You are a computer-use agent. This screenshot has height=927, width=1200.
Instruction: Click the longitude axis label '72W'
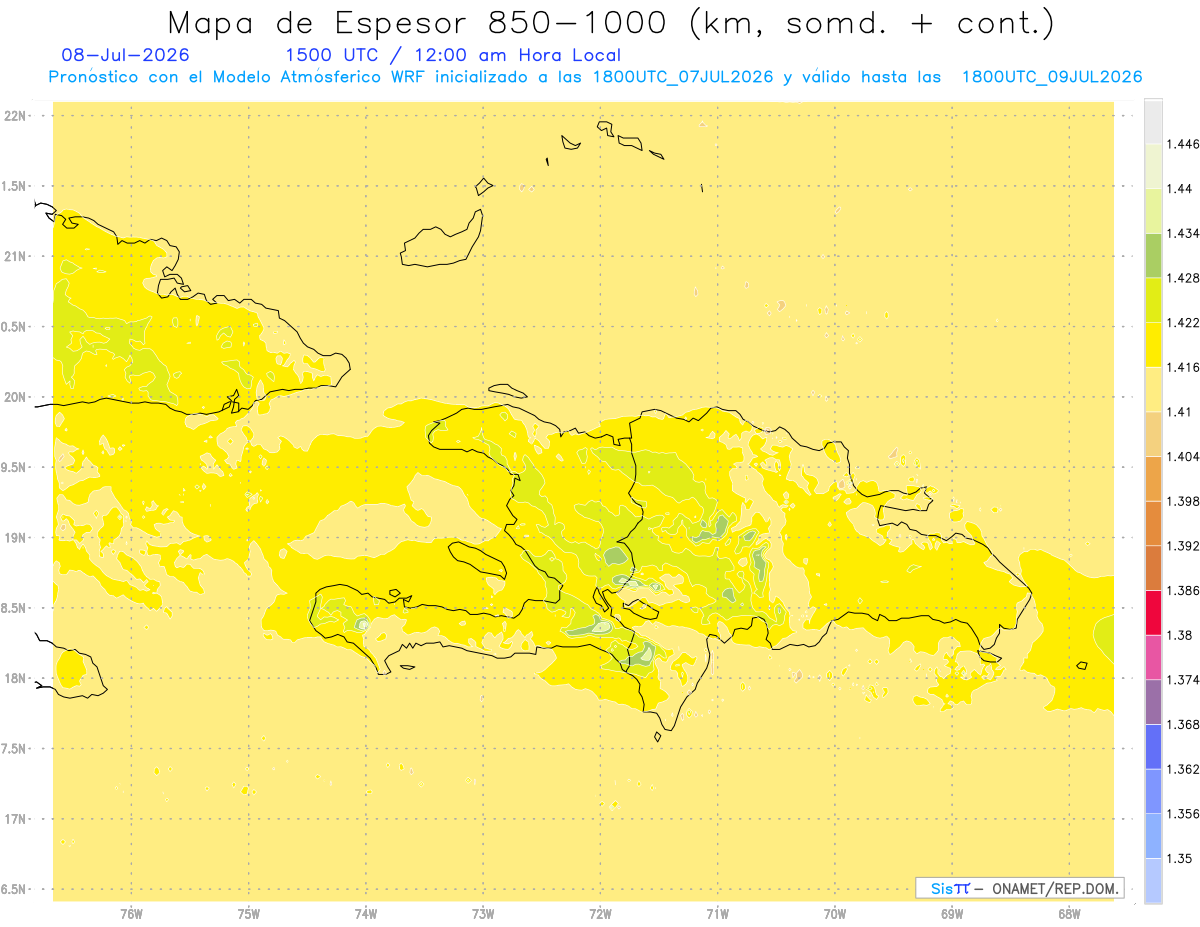tap(600, 914)
